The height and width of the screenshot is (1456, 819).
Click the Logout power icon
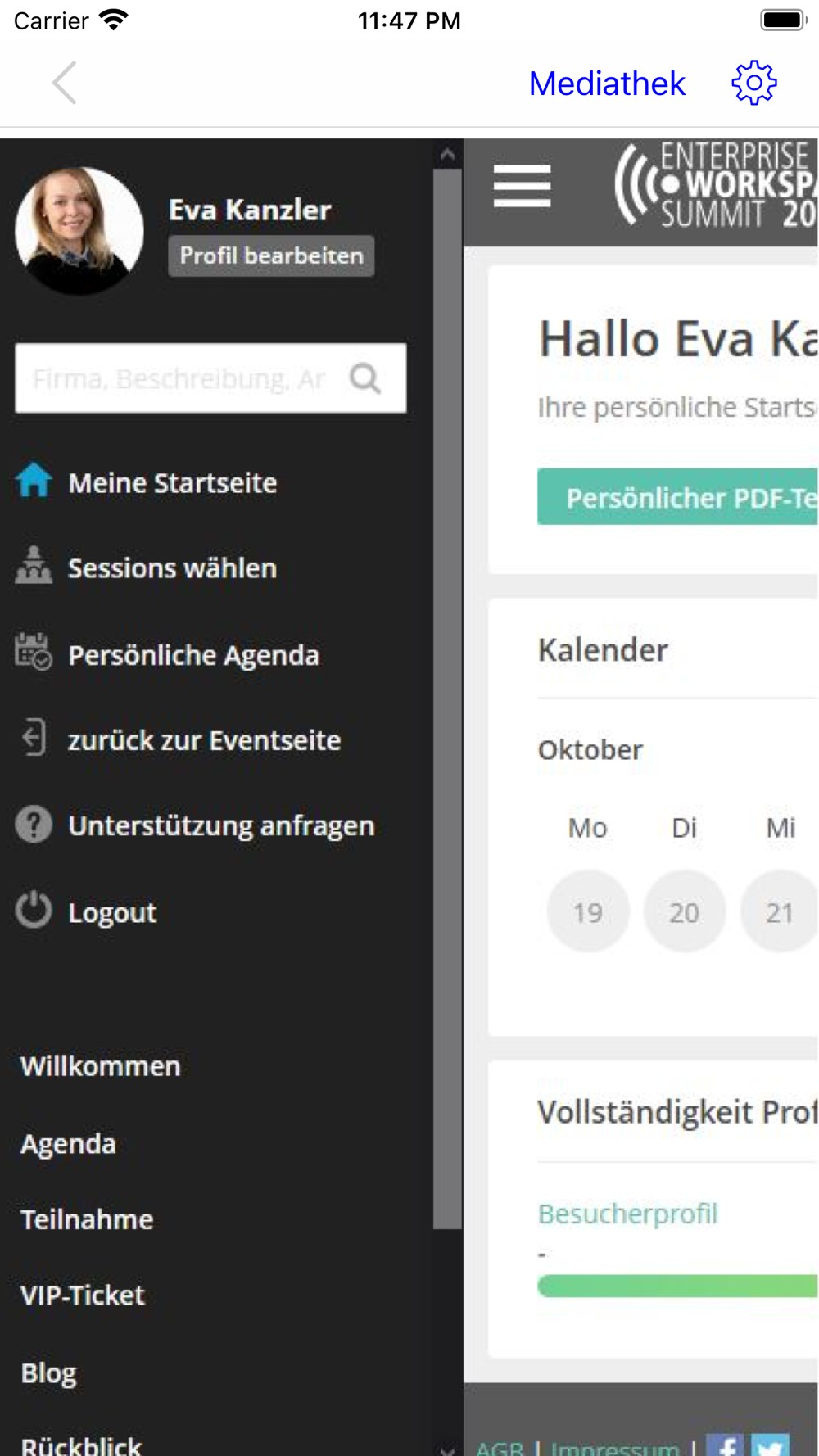coord(34,910)
